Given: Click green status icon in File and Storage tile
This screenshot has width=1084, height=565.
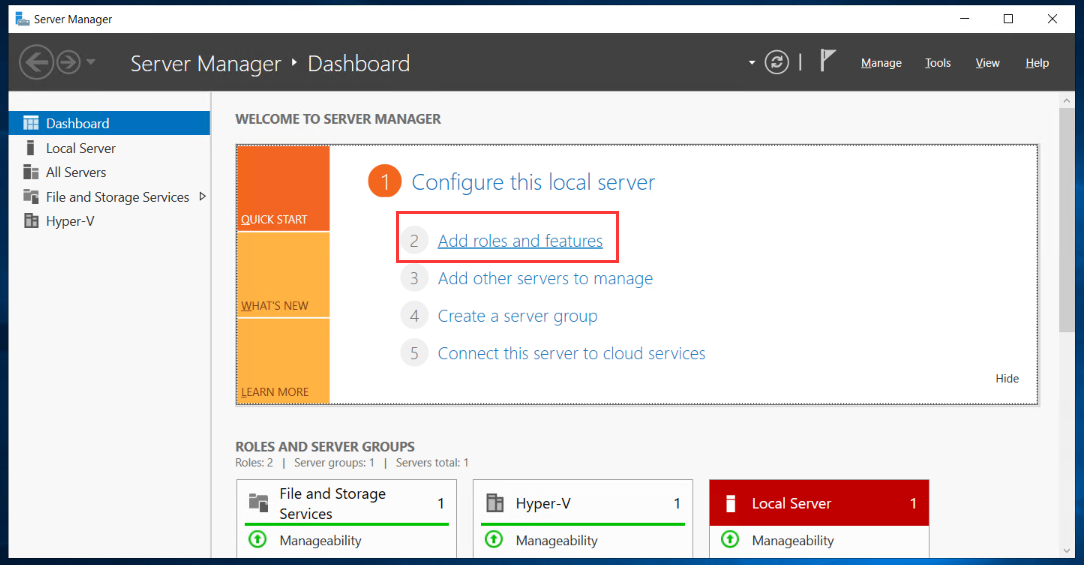Looking at the screenshot, I should click(257, 539).
